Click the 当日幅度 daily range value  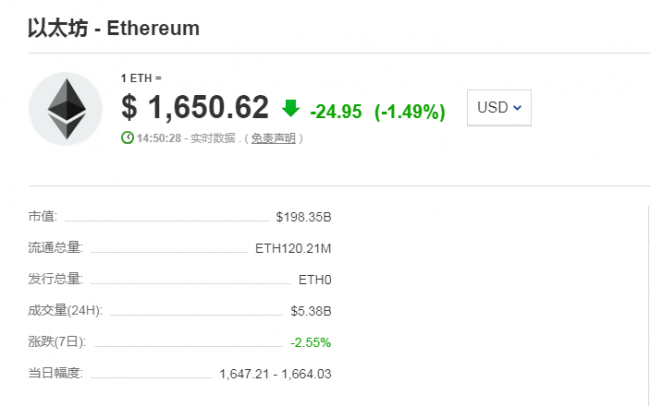click(x=275, y=374)
